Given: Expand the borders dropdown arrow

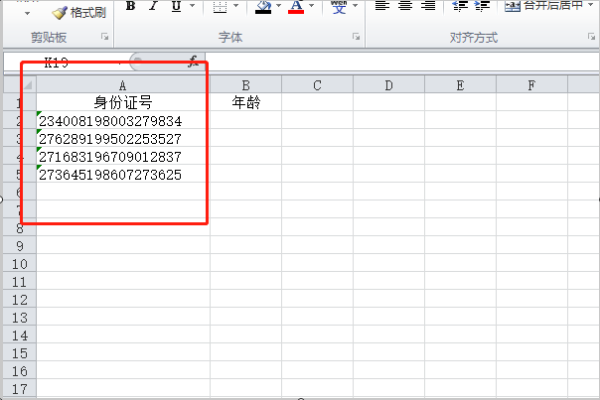Looking at the screenshot, I should coord(236,6).
